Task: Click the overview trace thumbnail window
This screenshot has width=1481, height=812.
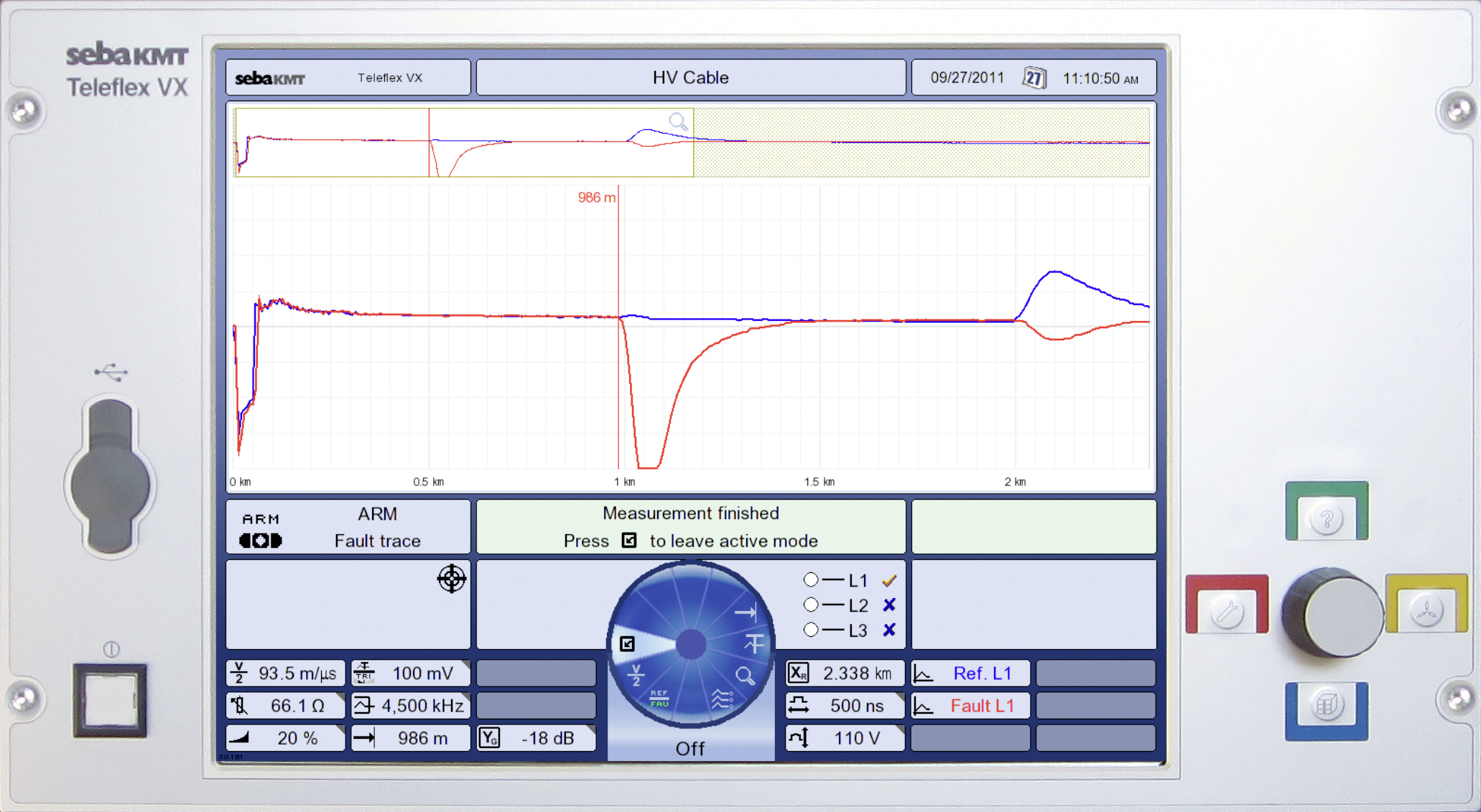Action: click(464, 142)
